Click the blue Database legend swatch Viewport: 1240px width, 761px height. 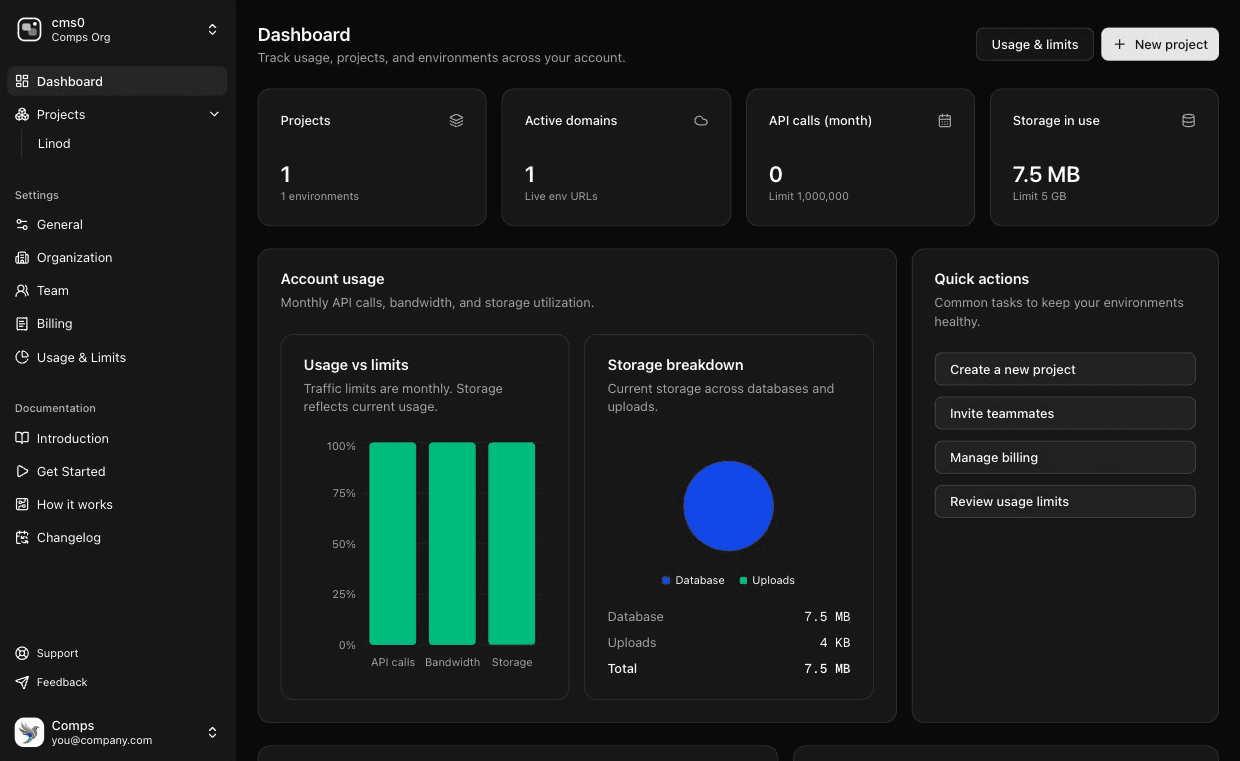click(665, 580)
